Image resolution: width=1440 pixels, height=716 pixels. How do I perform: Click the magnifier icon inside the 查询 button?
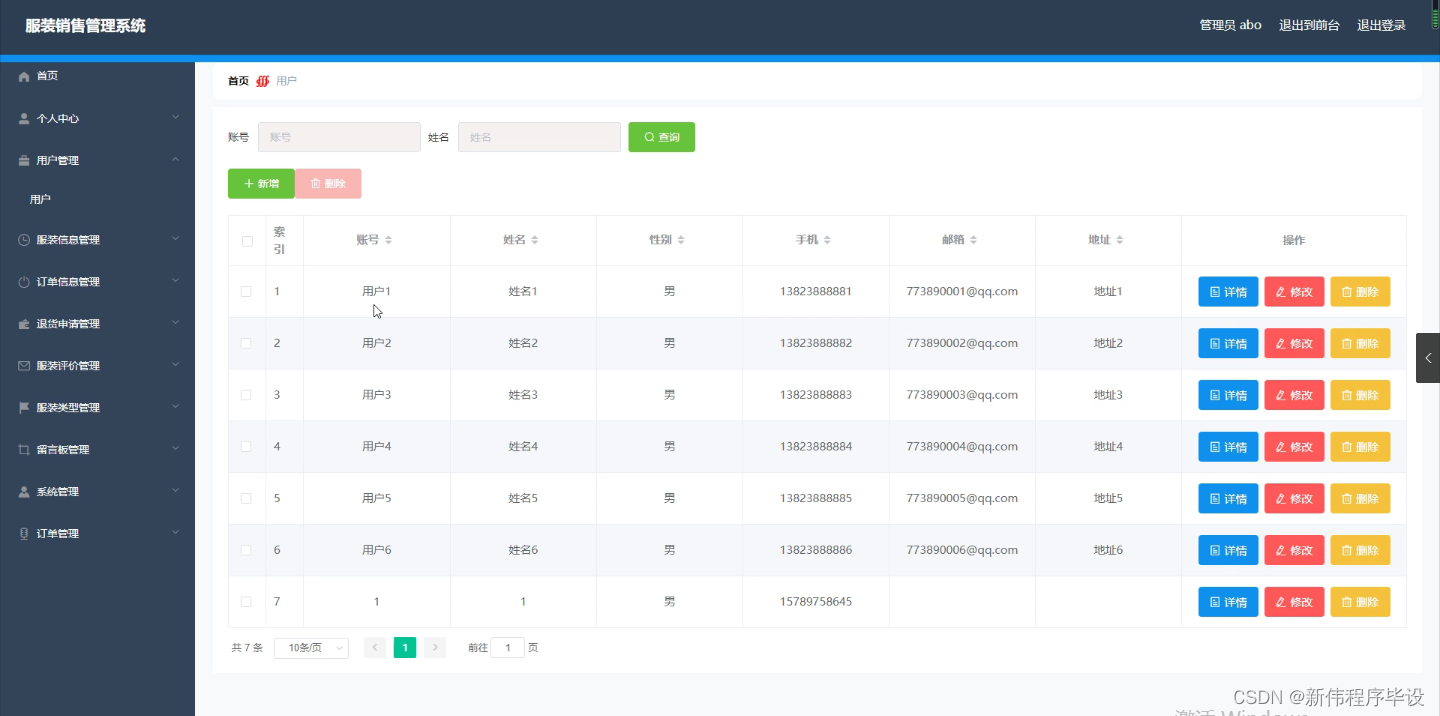click(x=649, y=136)
